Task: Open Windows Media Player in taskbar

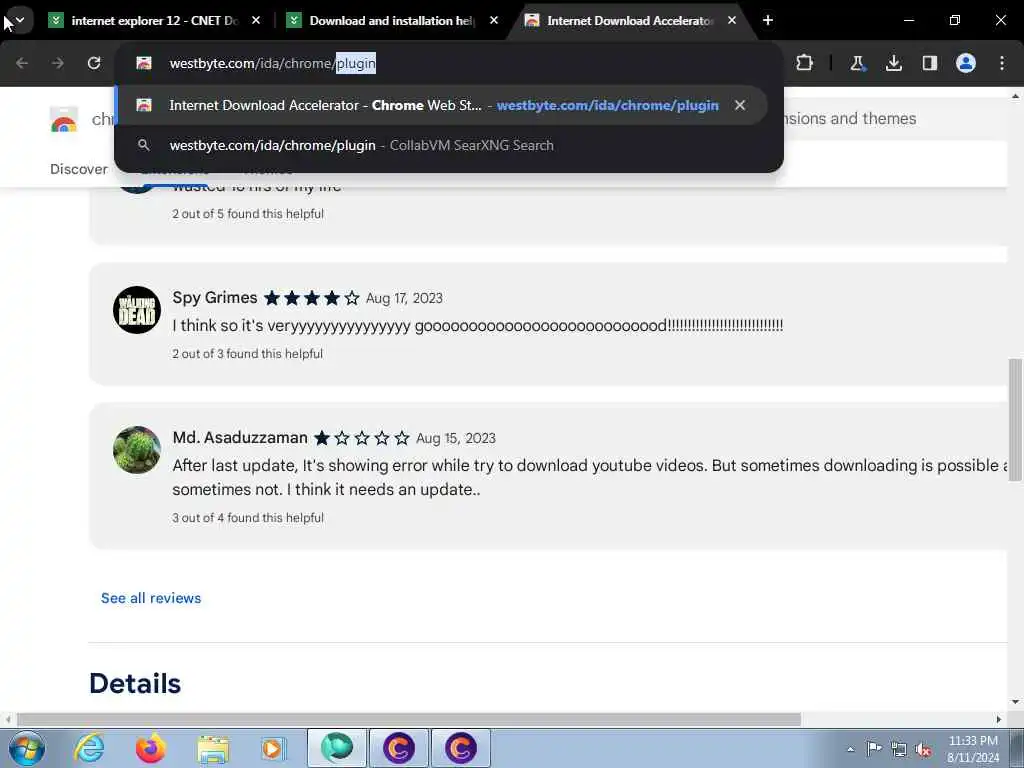Action: (273, 748)
